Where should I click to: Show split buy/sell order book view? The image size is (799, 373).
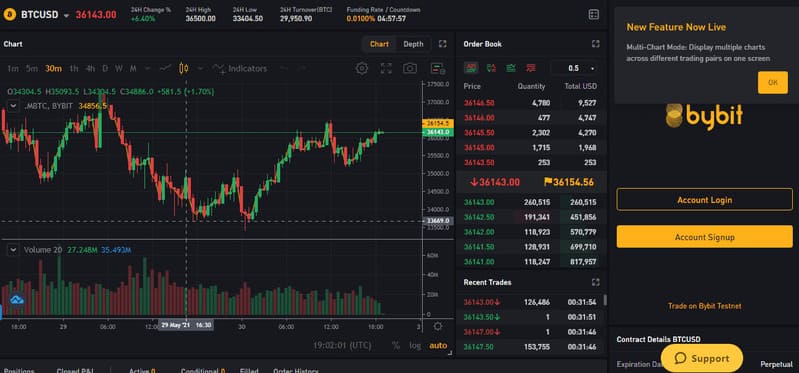[x=491, y=68]
